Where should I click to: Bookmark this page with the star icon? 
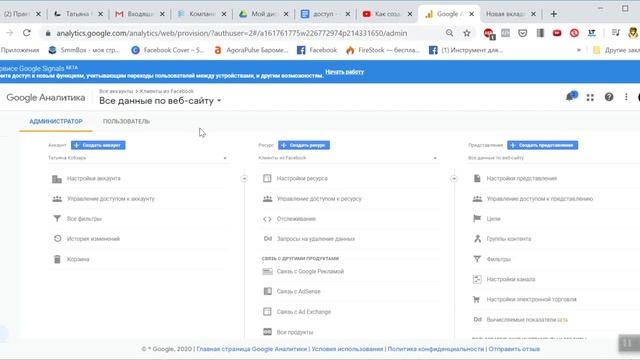tap(467, 33)
